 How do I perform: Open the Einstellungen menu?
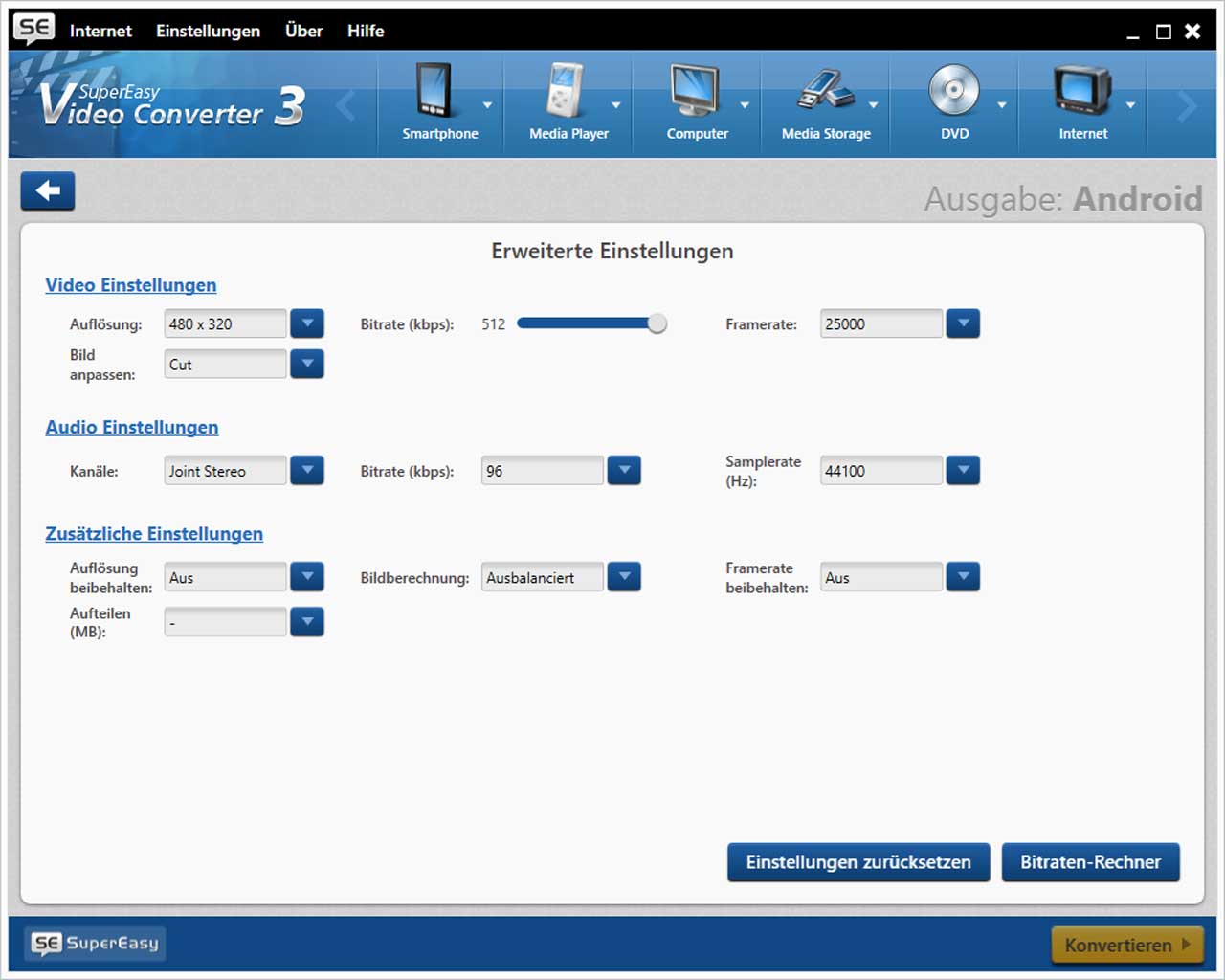point(208,31)
